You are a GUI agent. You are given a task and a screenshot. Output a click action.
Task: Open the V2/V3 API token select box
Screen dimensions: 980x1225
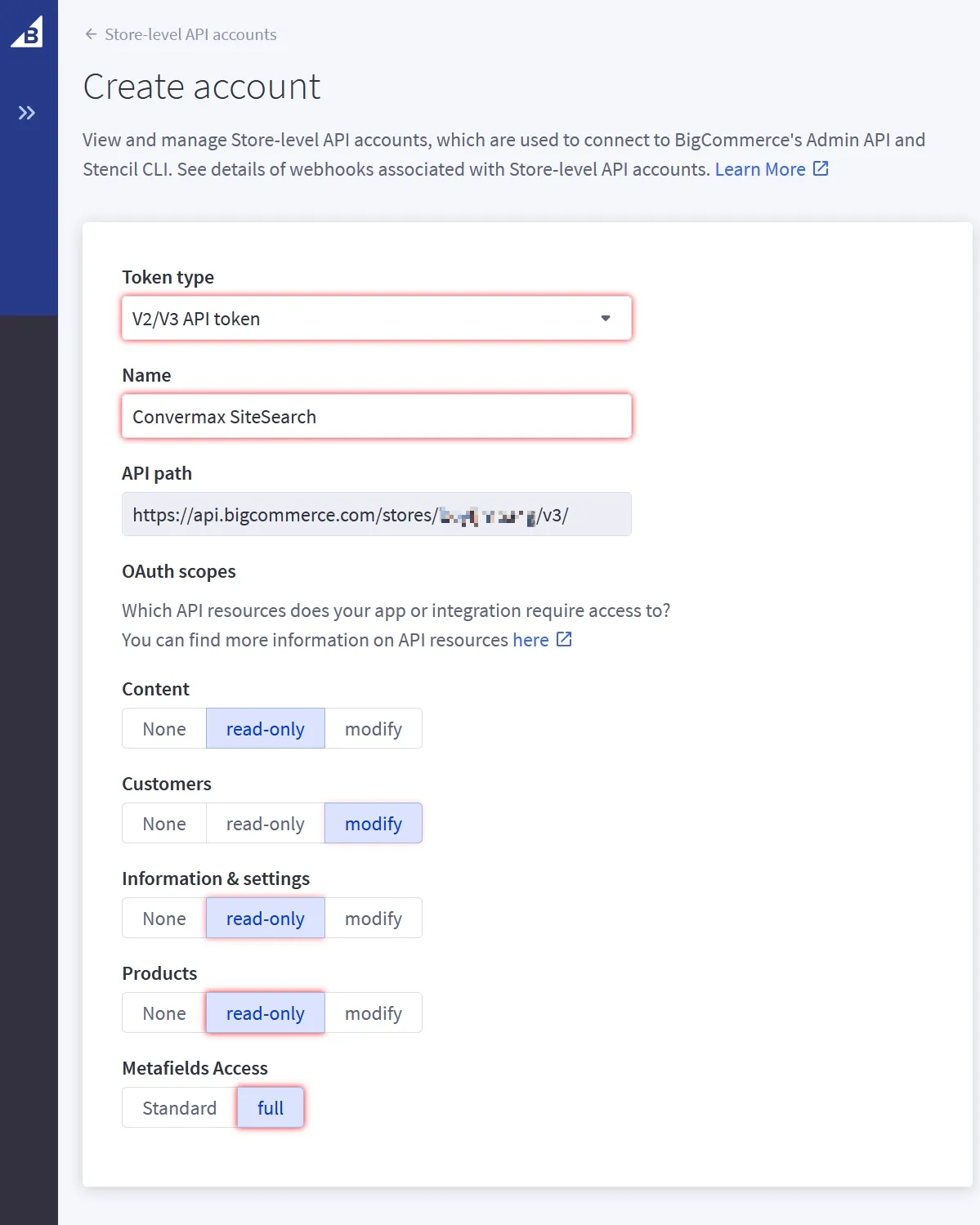[x=360, y=318]
